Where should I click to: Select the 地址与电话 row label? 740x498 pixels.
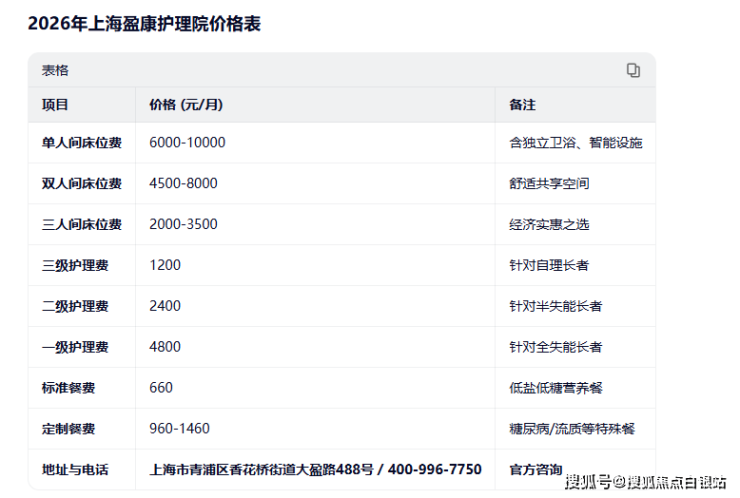pyautogui.click(x=75, y=469)
